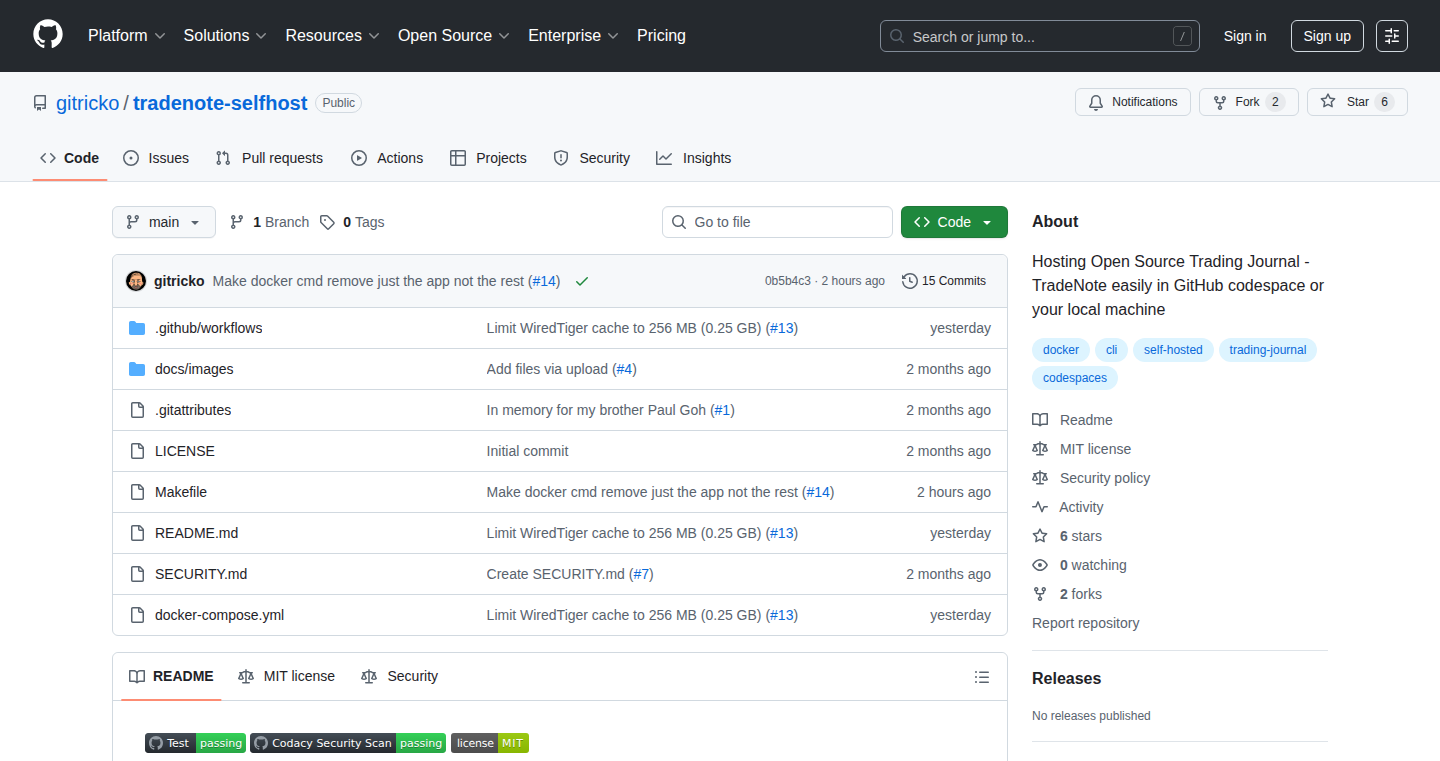Click the book icon beside Readme
1440x761 pixels.
click(1040, 420)
